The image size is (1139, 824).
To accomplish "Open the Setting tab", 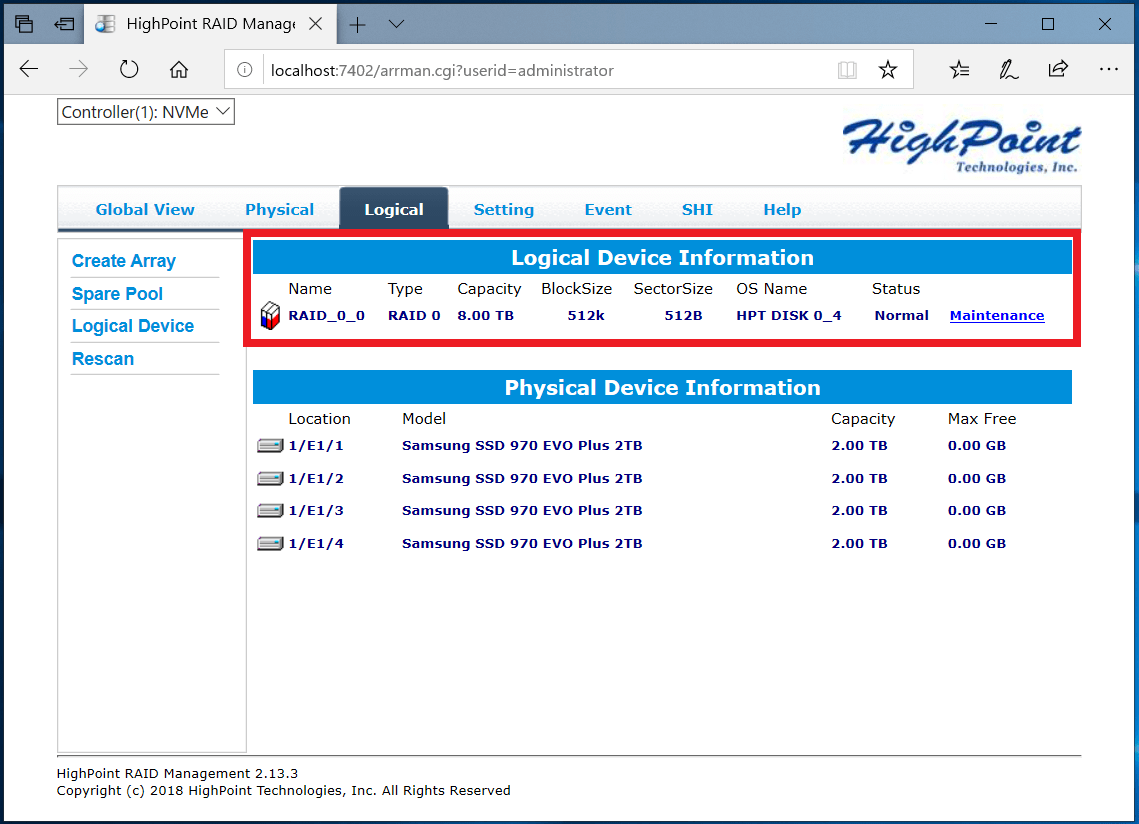I will click(x=503, y=209).
